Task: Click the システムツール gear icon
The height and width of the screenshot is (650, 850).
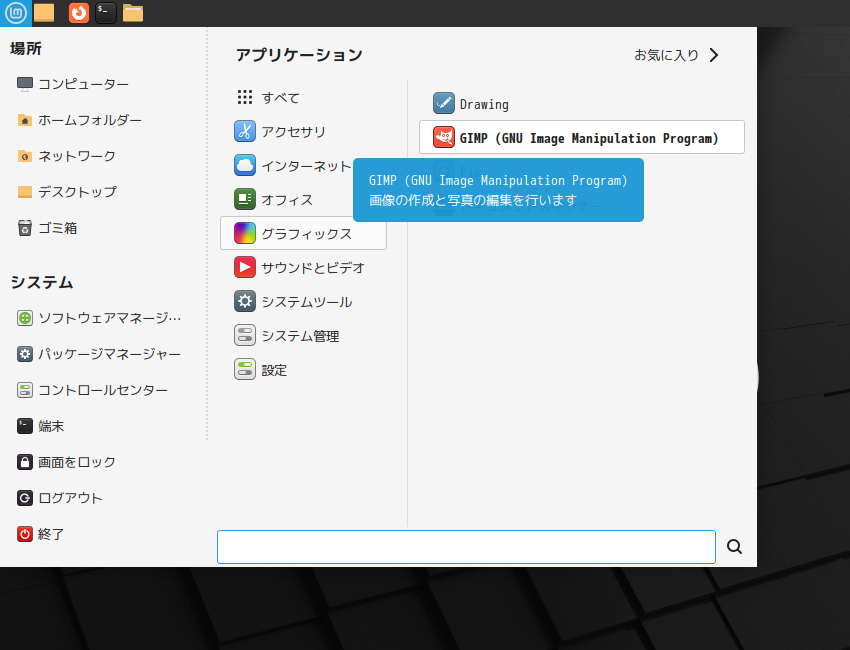Action: 245,301
